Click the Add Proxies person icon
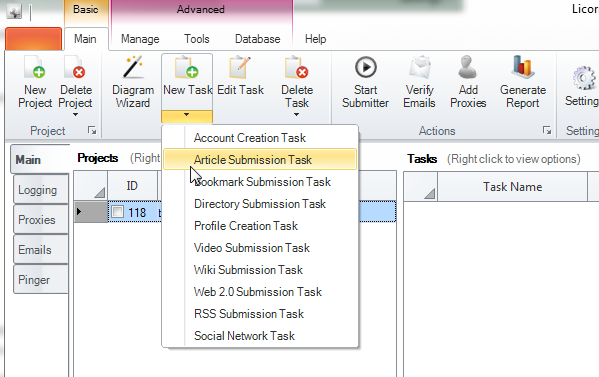The height and width of the screenshot is (377, 599). 468,67
